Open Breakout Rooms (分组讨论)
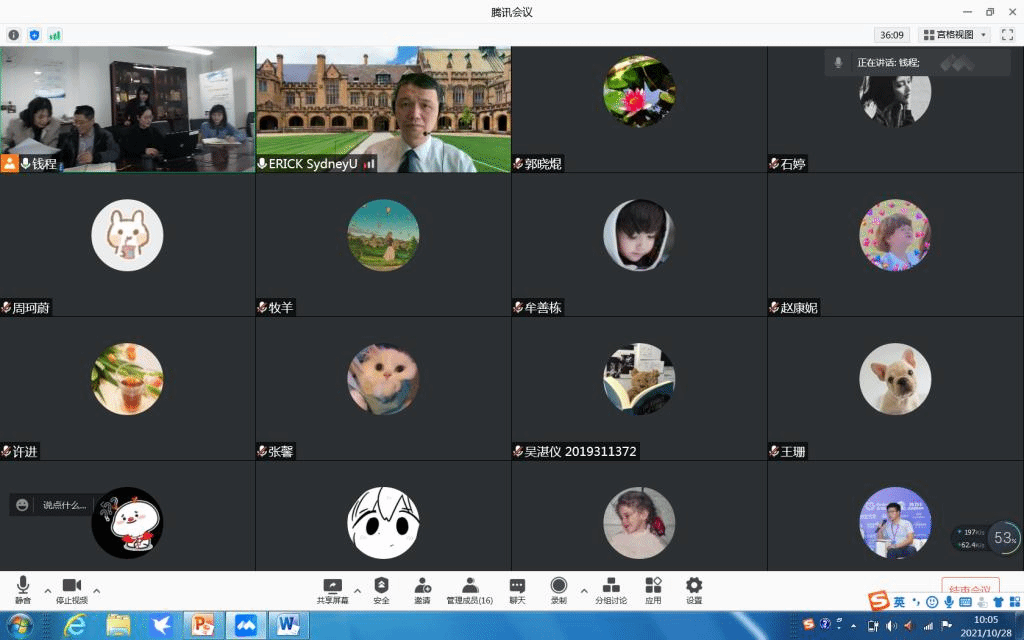Screen dimensions: 1024x640 tap(611, 589)
